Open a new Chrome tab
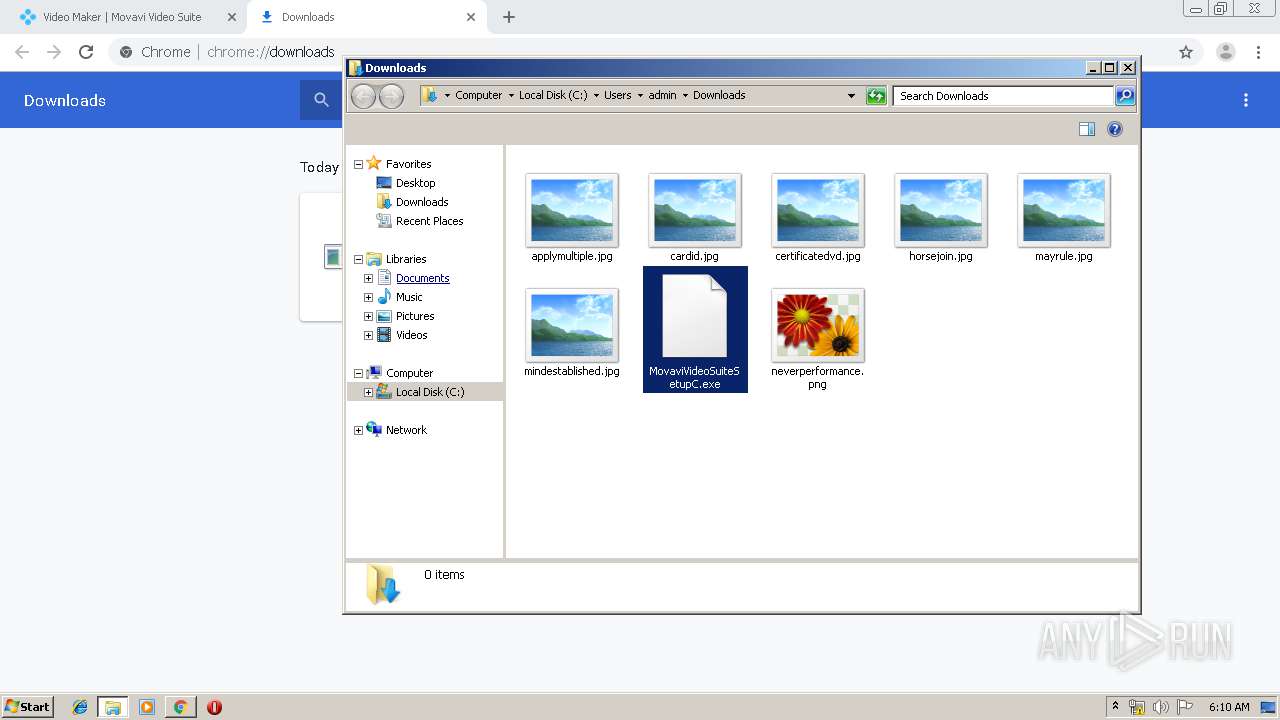The height and width of the screenshot is (720, 1280). click(509, 17)
